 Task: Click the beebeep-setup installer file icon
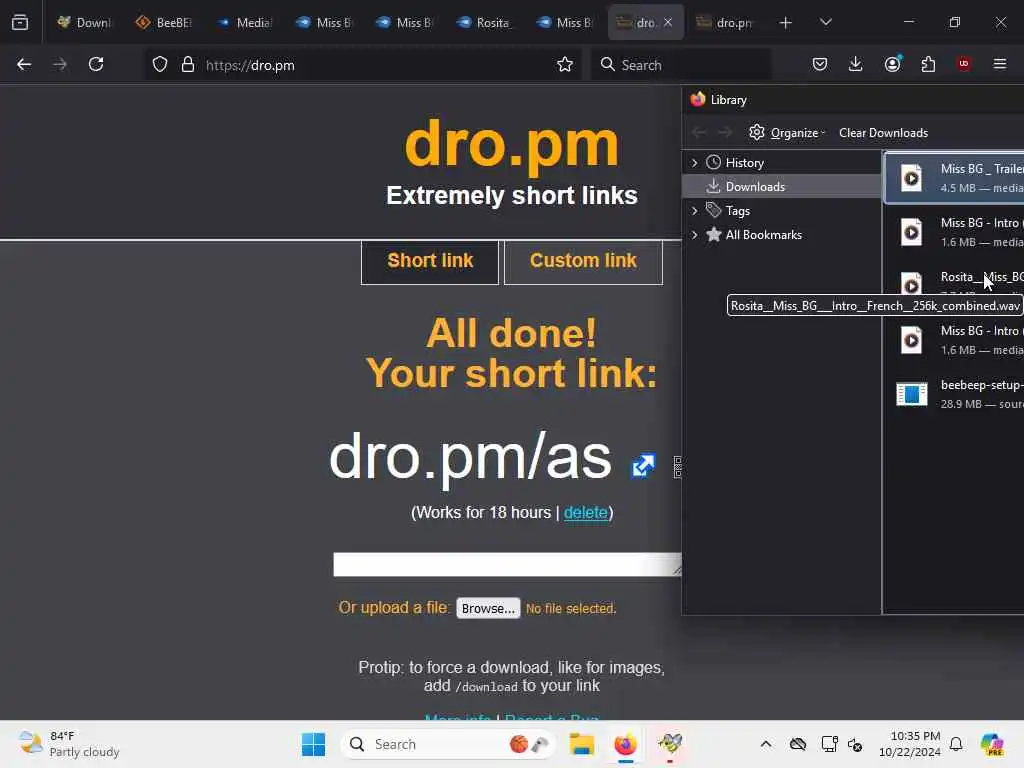click(x=912, y=394)
